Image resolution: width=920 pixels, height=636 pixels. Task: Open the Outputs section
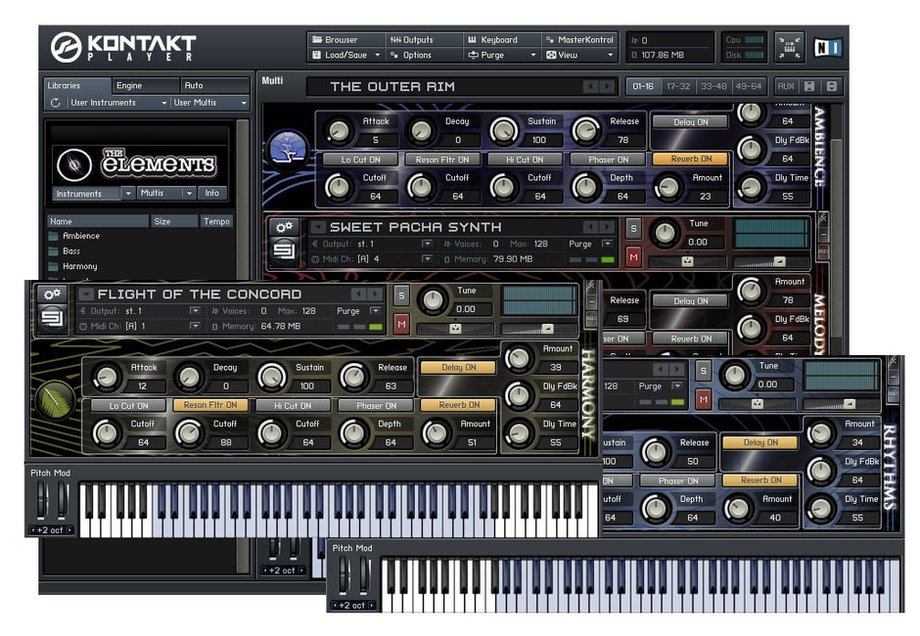412,39
